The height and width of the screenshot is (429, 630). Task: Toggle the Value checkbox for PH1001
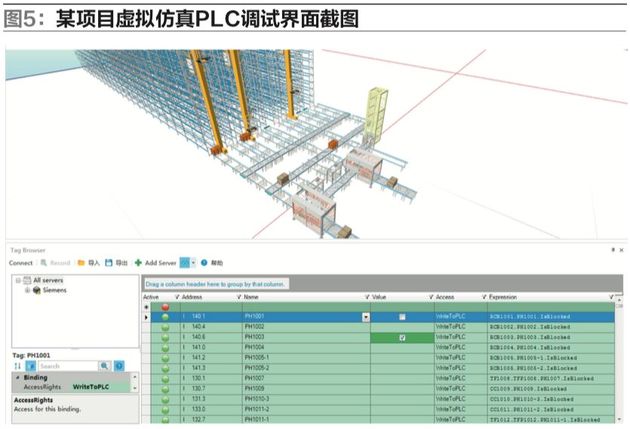tap(401, 317)
